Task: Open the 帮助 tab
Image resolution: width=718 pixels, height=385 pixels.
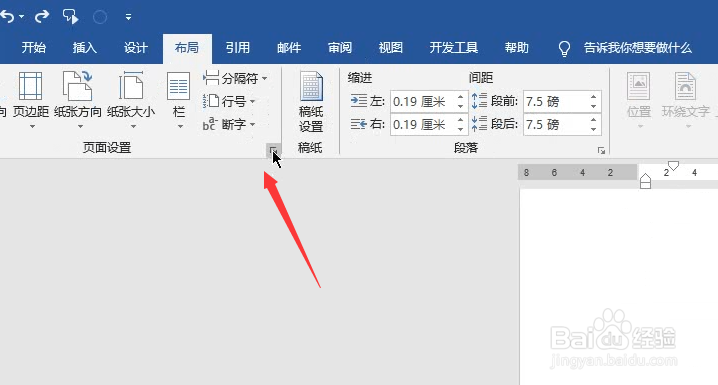Action: (517, 48)
